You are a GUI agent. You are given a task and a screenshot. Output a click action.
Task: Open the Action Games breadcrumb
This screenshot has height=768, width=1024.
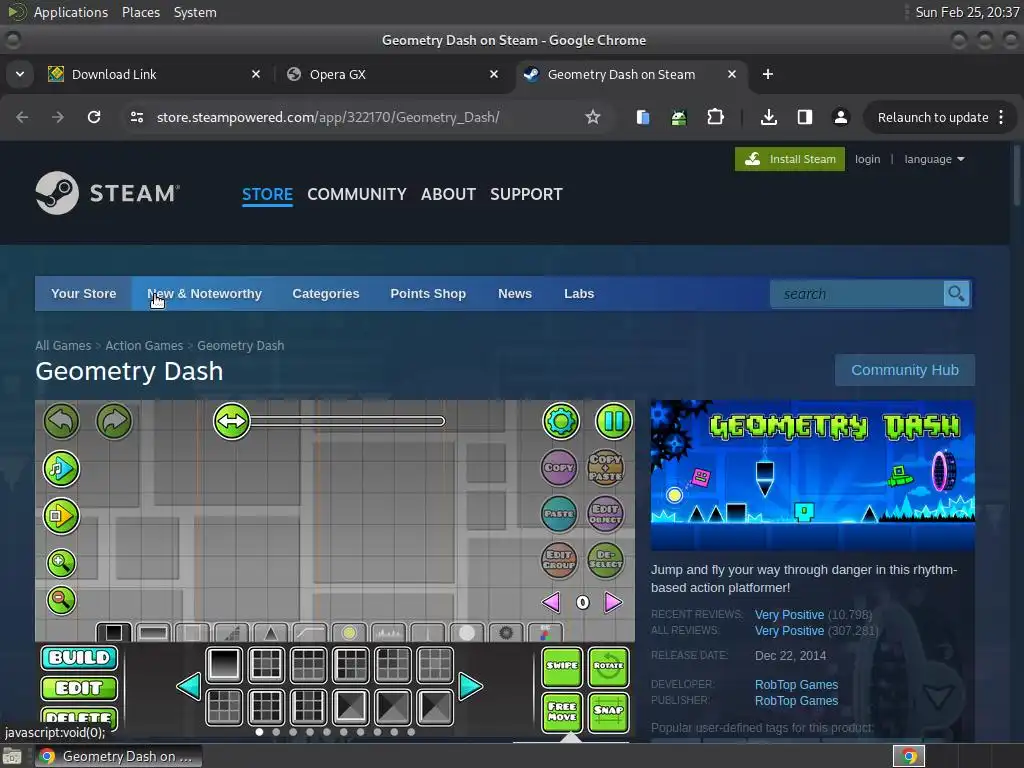coord(144,345)
